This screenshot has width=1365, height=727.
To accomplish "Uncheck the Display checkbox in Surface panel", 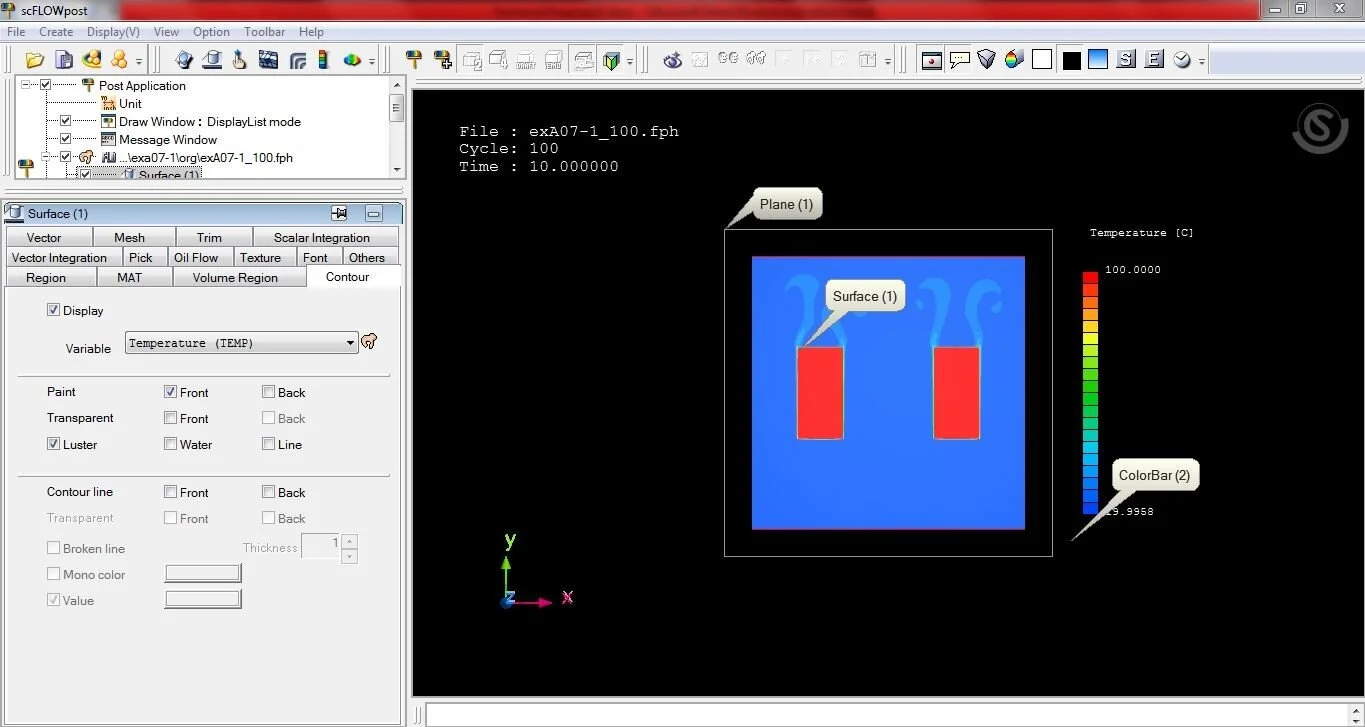I will tap(54, 310).
